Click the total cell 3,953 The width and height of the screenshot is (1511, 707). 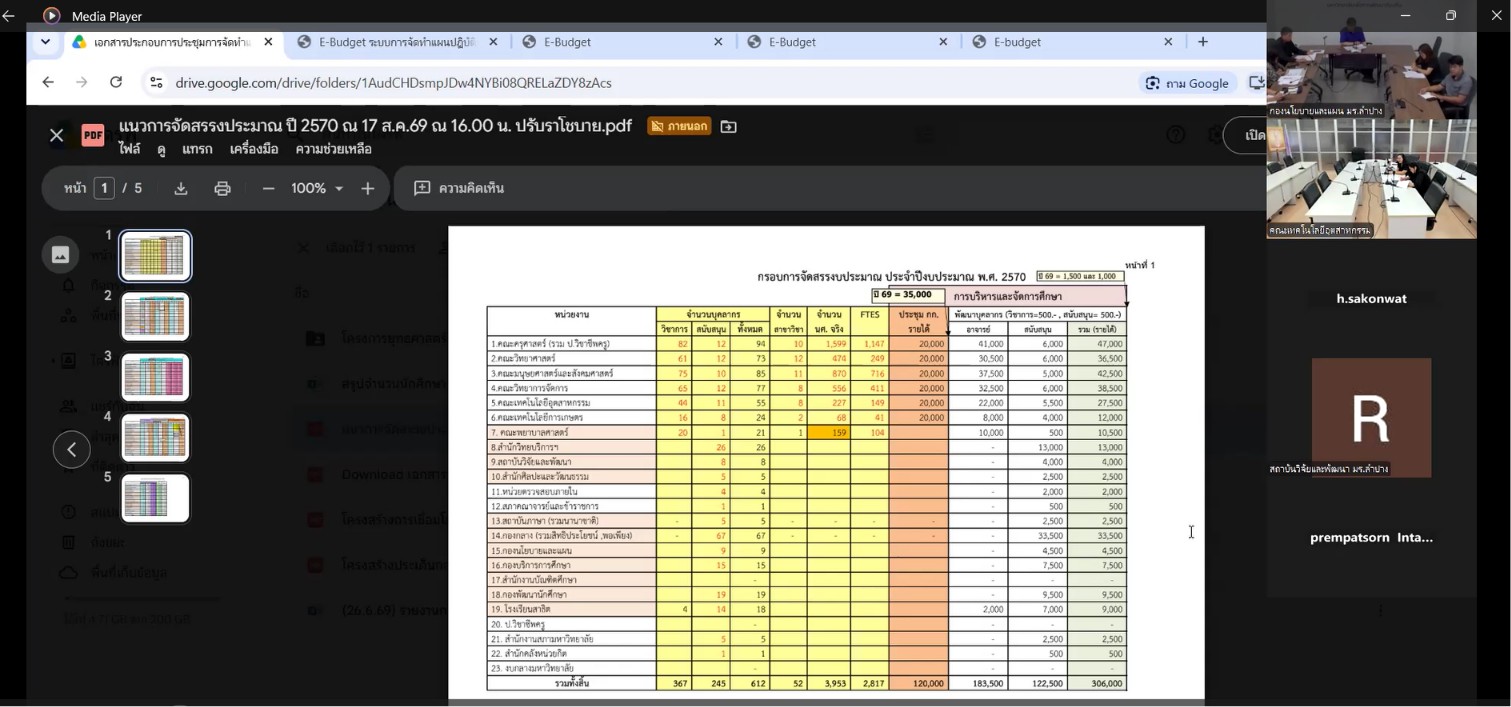point(828,684)
